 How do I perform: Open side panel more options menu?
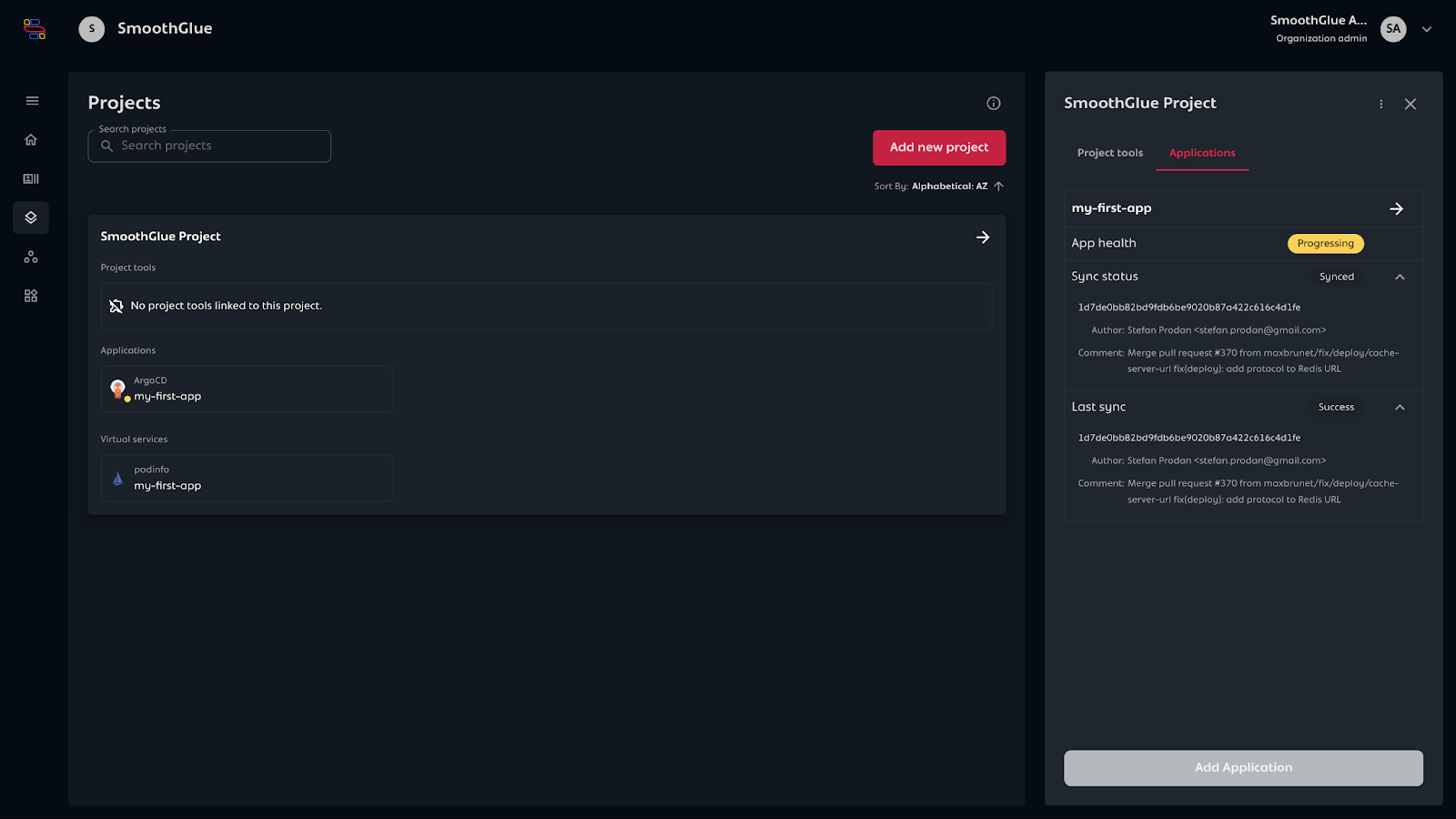coord(1381,104)
